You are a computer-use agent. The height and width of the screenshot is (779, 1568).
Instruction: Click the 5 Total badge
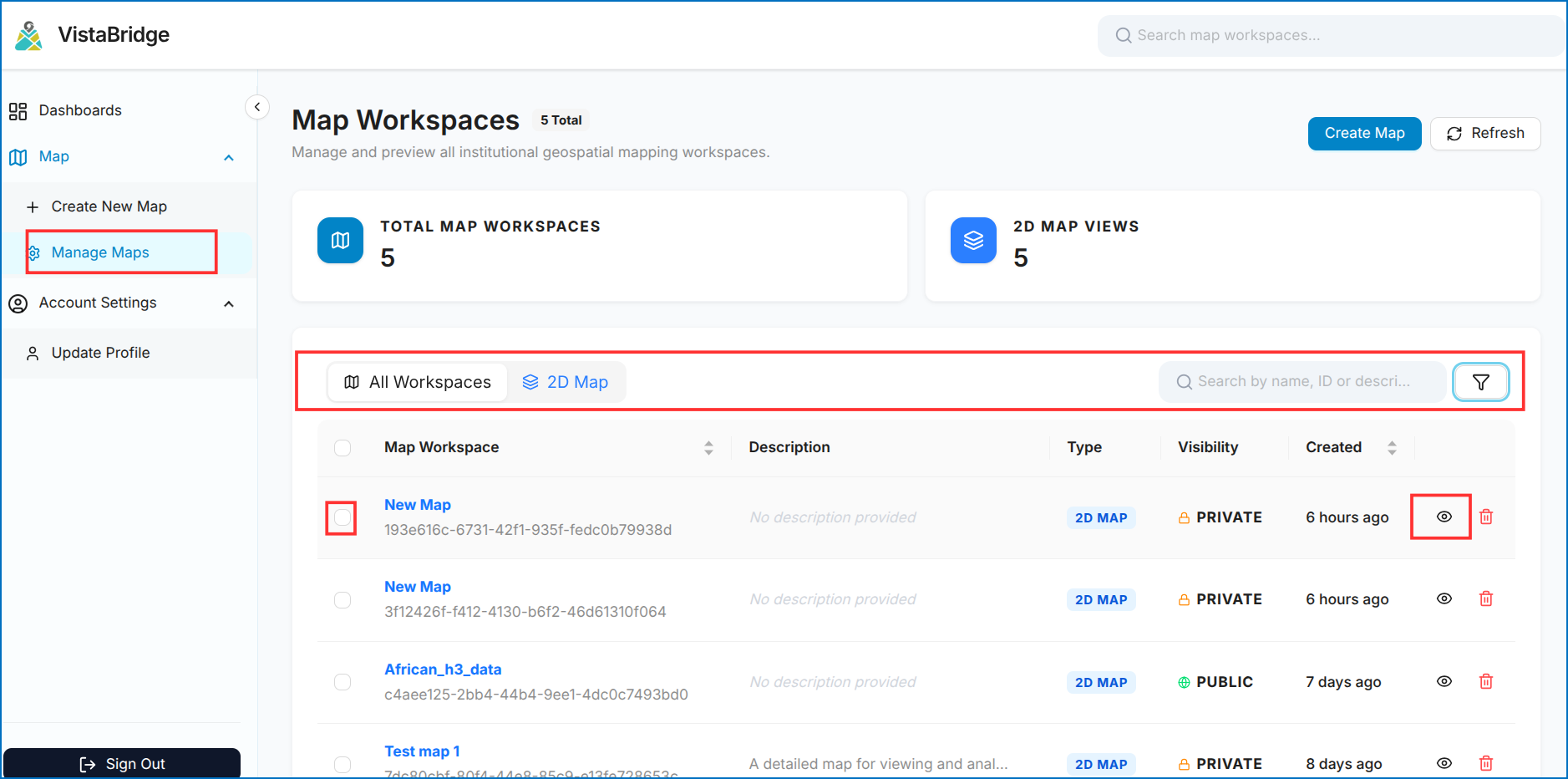click(x=561, y=120)
